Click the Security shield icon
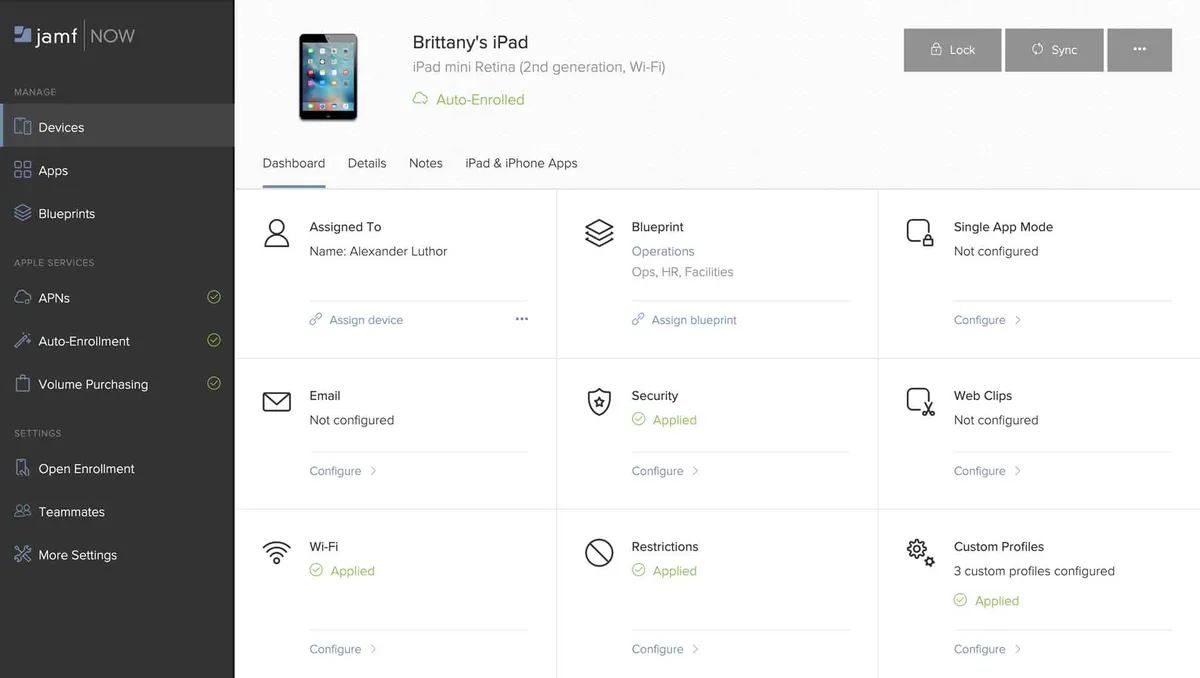This screenshot has height=678, width=1200. click(598, 402)
